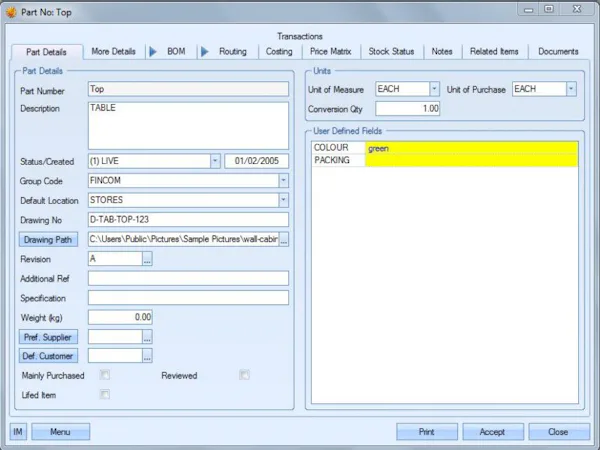Click the Conversion Qty field 1.00
Screen dimensions: 600x450
(x=408, y=109)
